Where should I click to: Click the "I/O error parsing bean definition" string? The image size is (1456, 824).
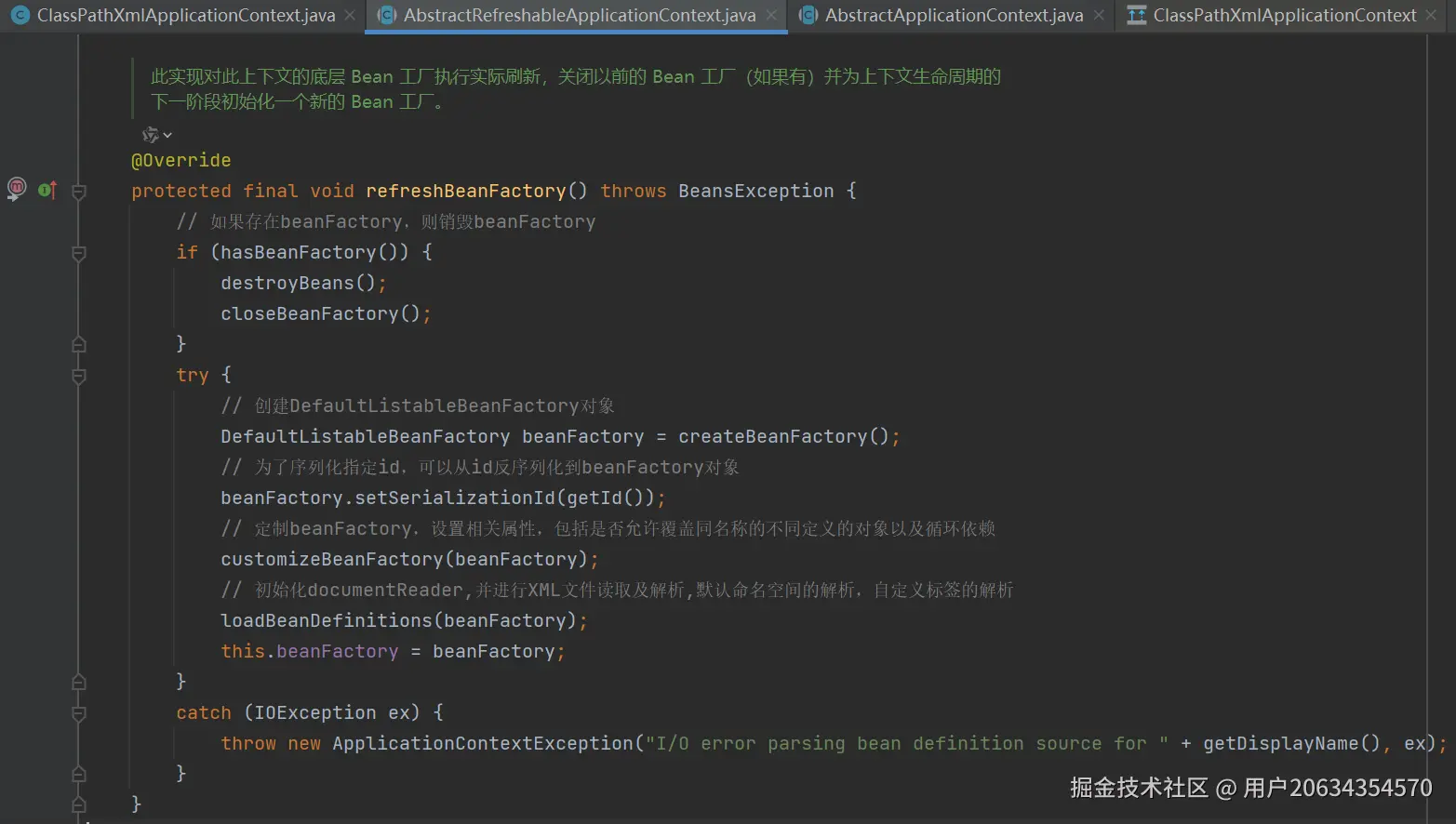pos(906,743)
